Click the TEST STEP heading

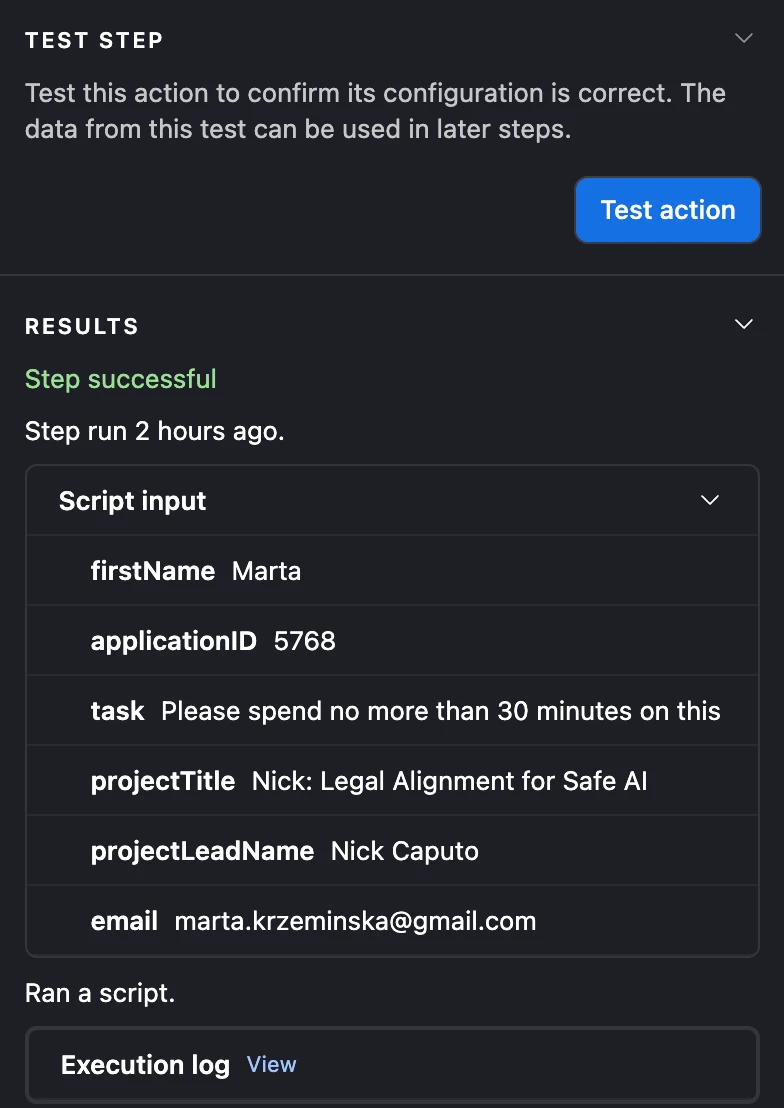(94, 40)
